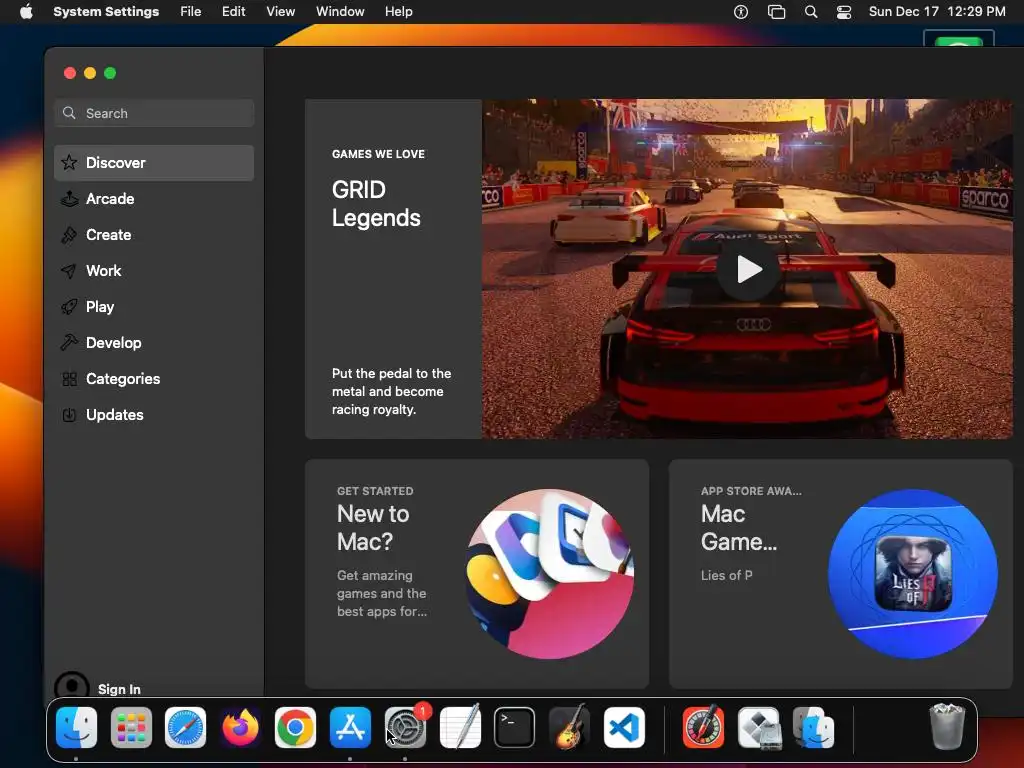Click the magnifier icon in the Search field
Screen dimensions: 1024x768
click(x=69, y=113)
